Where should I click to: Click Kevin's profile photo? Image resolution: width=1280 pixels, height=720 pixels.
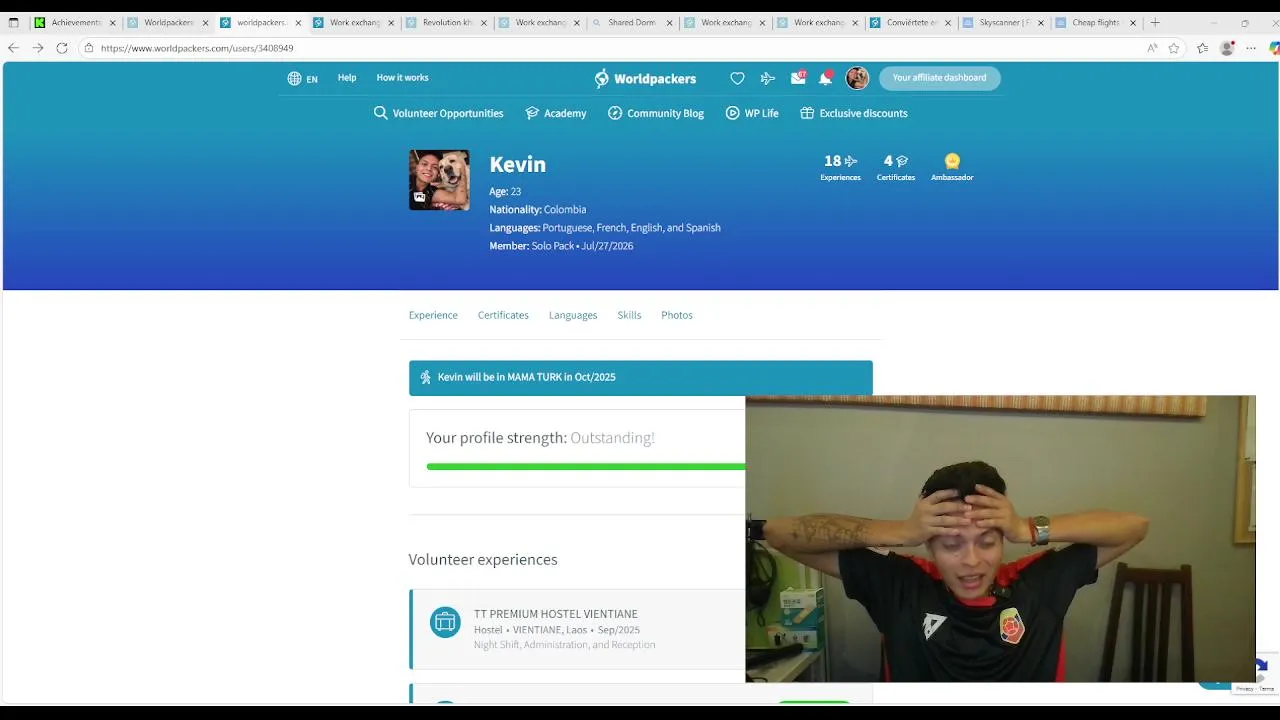pyautogui.click(x=439, y=180)
